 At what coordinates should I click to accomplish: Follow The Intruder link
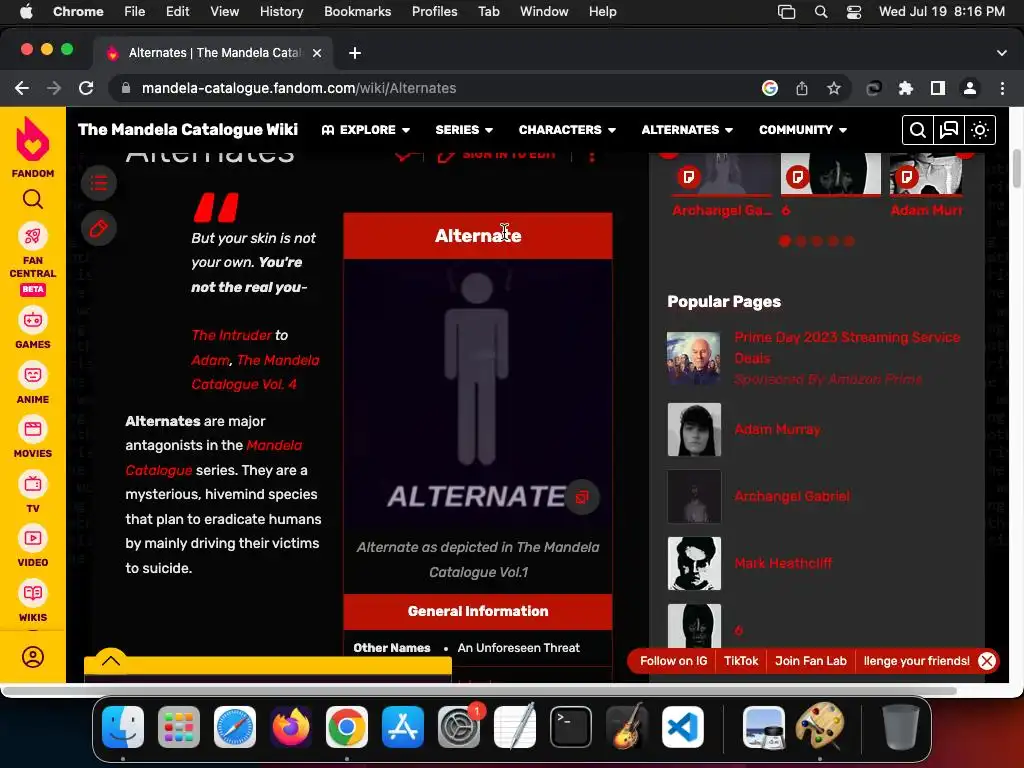tap(231, 335)
